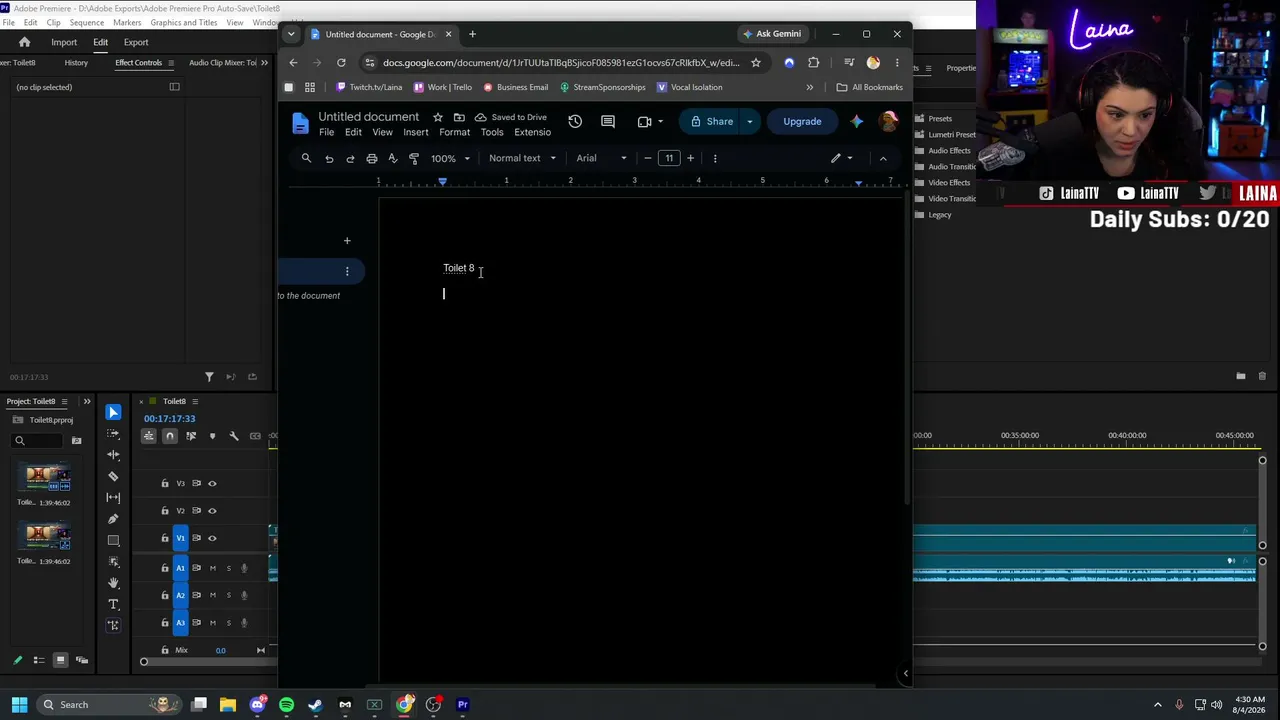Switch to the Export tab in Premiere
The height and width of the screenshot is (720, 1280).
click(136, 42)
